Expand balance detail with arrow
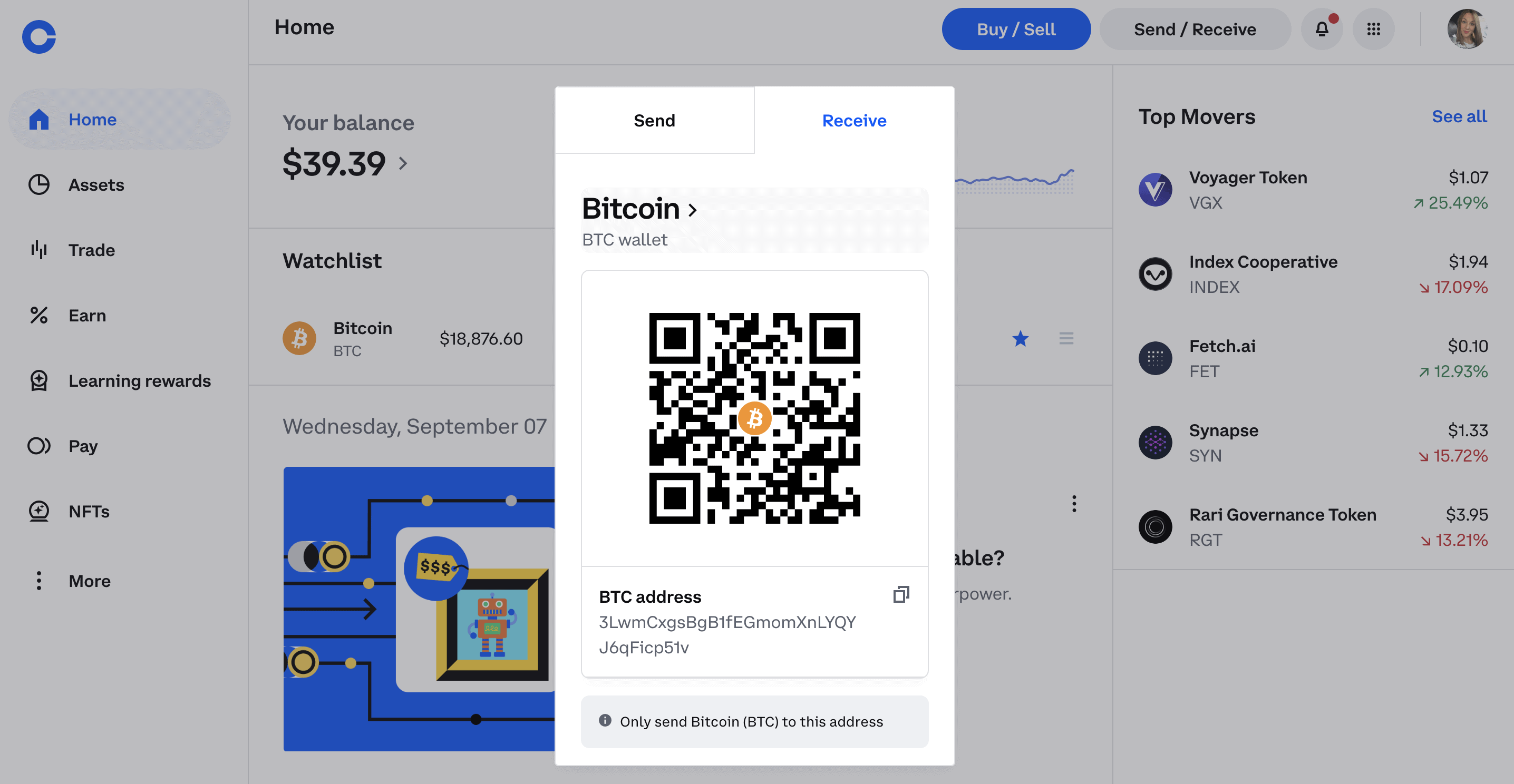The height and width of the screenshot is (784, 1514). [x=405, y=162]
